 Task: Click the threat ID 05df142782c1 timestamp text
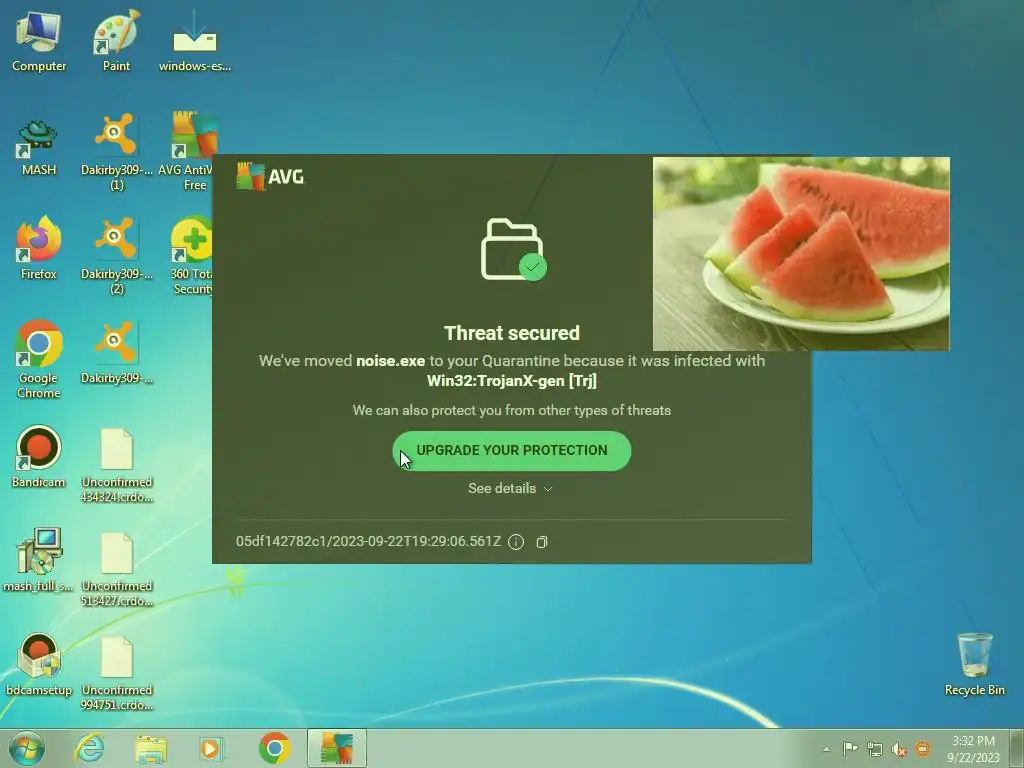(368, 541)
